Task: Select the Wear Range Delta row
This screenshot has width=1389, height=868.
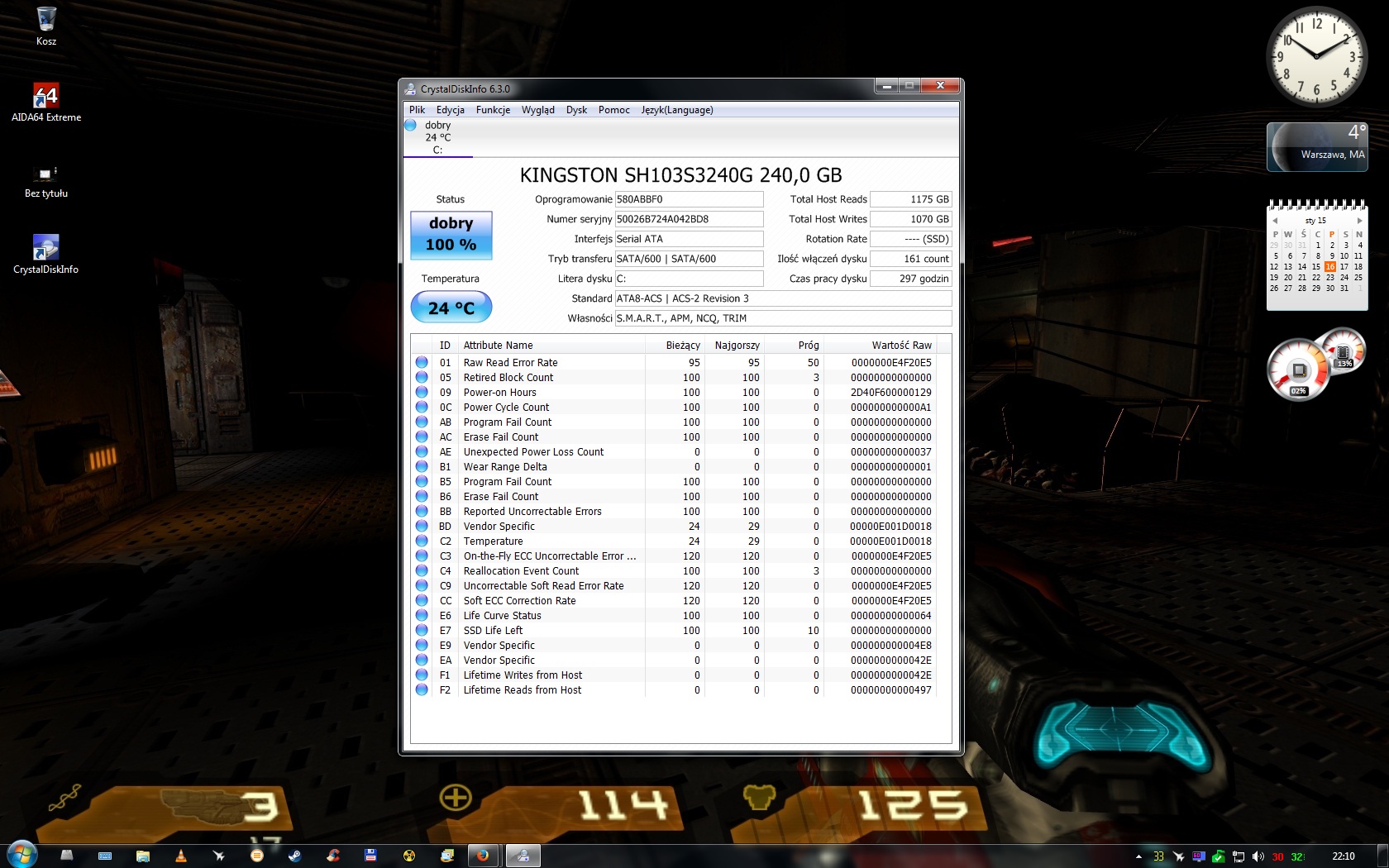Action: 674,467
